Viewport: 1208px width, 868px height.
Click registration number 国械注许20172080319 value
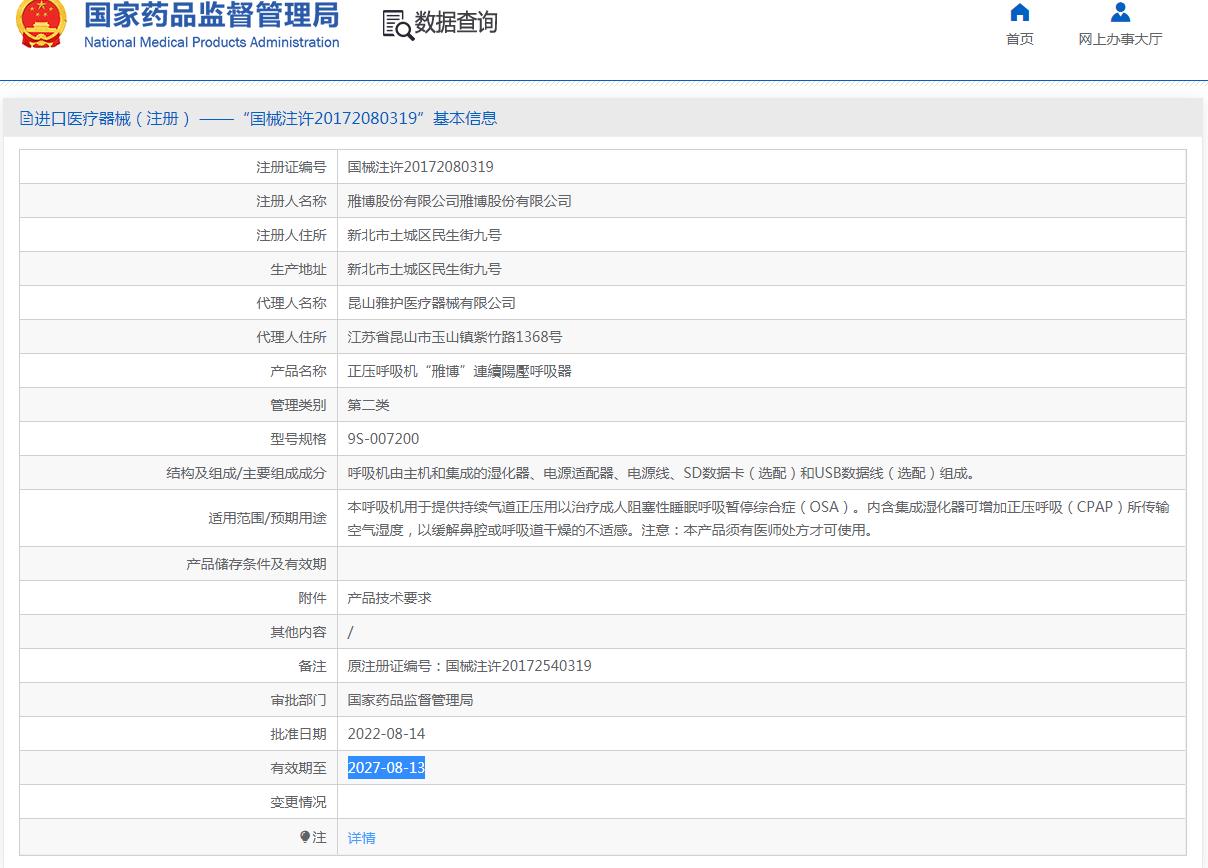point(420,167)
